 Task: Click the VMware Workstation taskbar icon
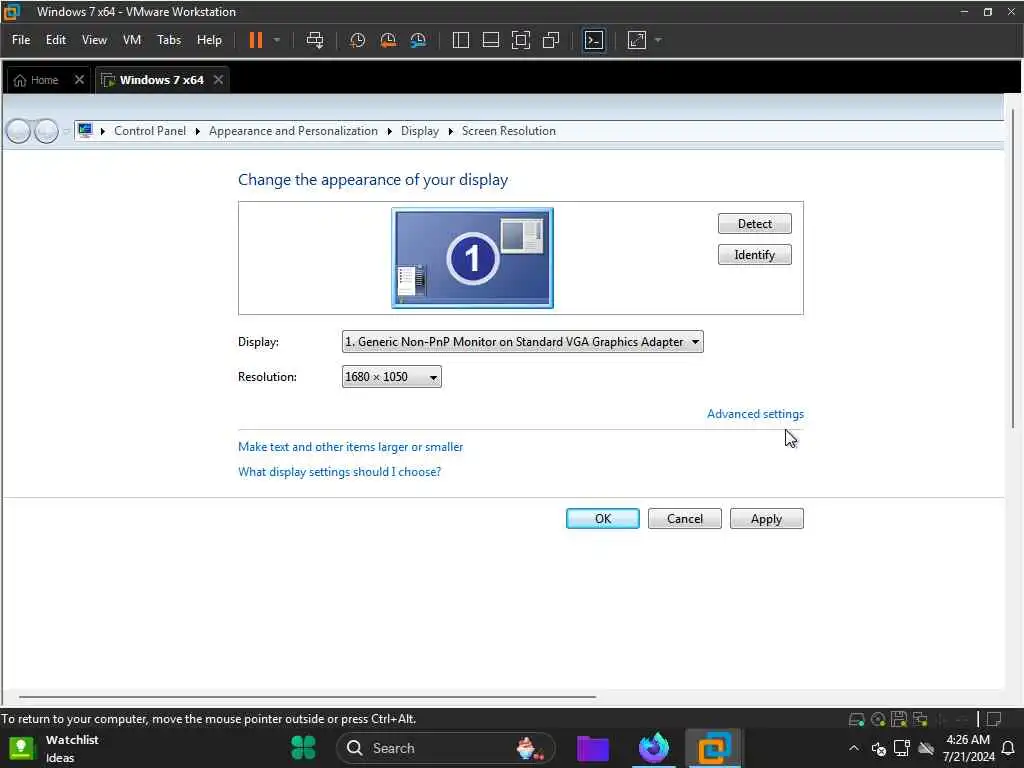click(714, 748)
